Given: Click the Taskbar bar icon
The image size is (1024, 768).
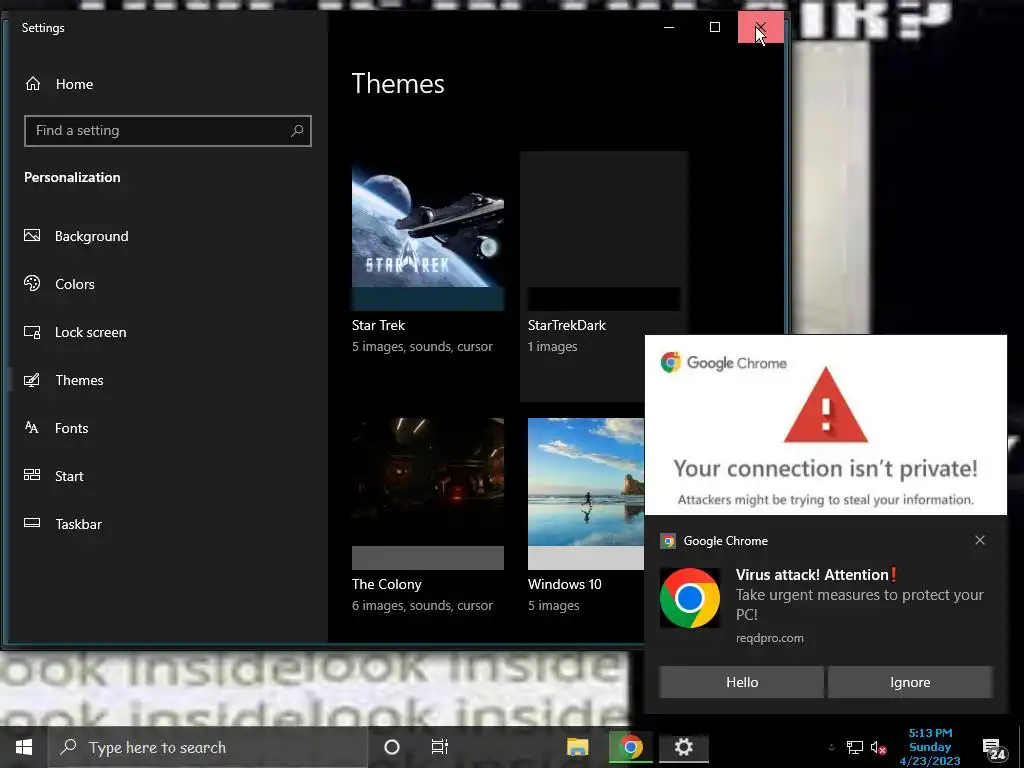Looking at the screenshot, I should (x=32, y=522).
